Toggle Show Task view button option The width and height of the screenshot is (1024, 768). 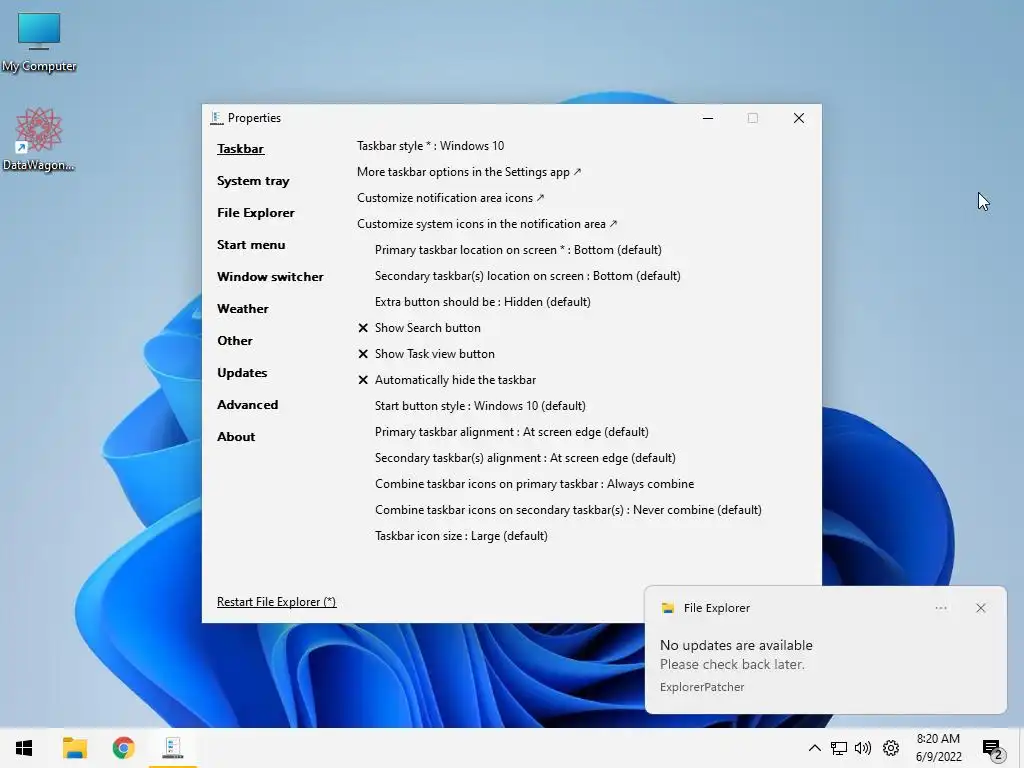click(x=426, y=354)
